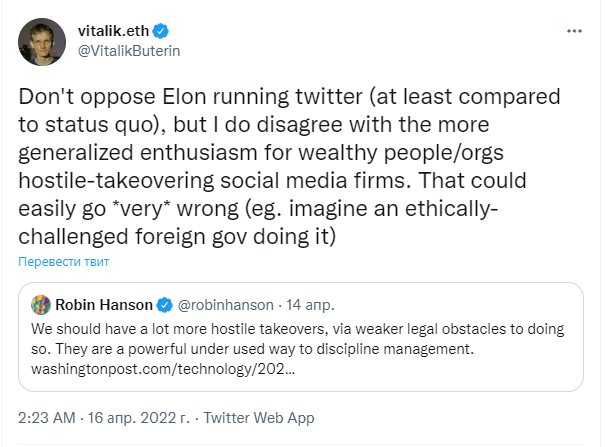Click the main tweet text about Elon

[x=289, y=166]
